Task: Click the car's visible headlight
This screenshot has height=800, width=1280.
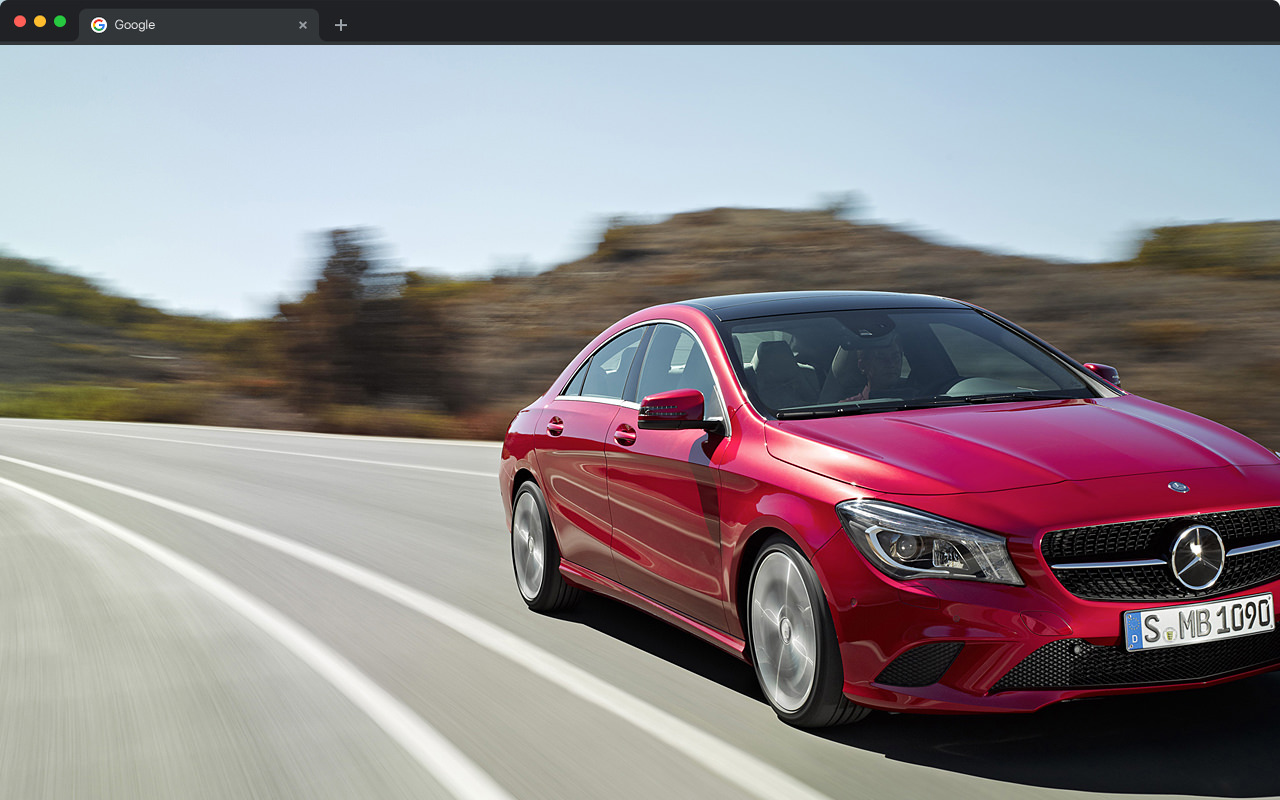Action: tap(925, 543)
